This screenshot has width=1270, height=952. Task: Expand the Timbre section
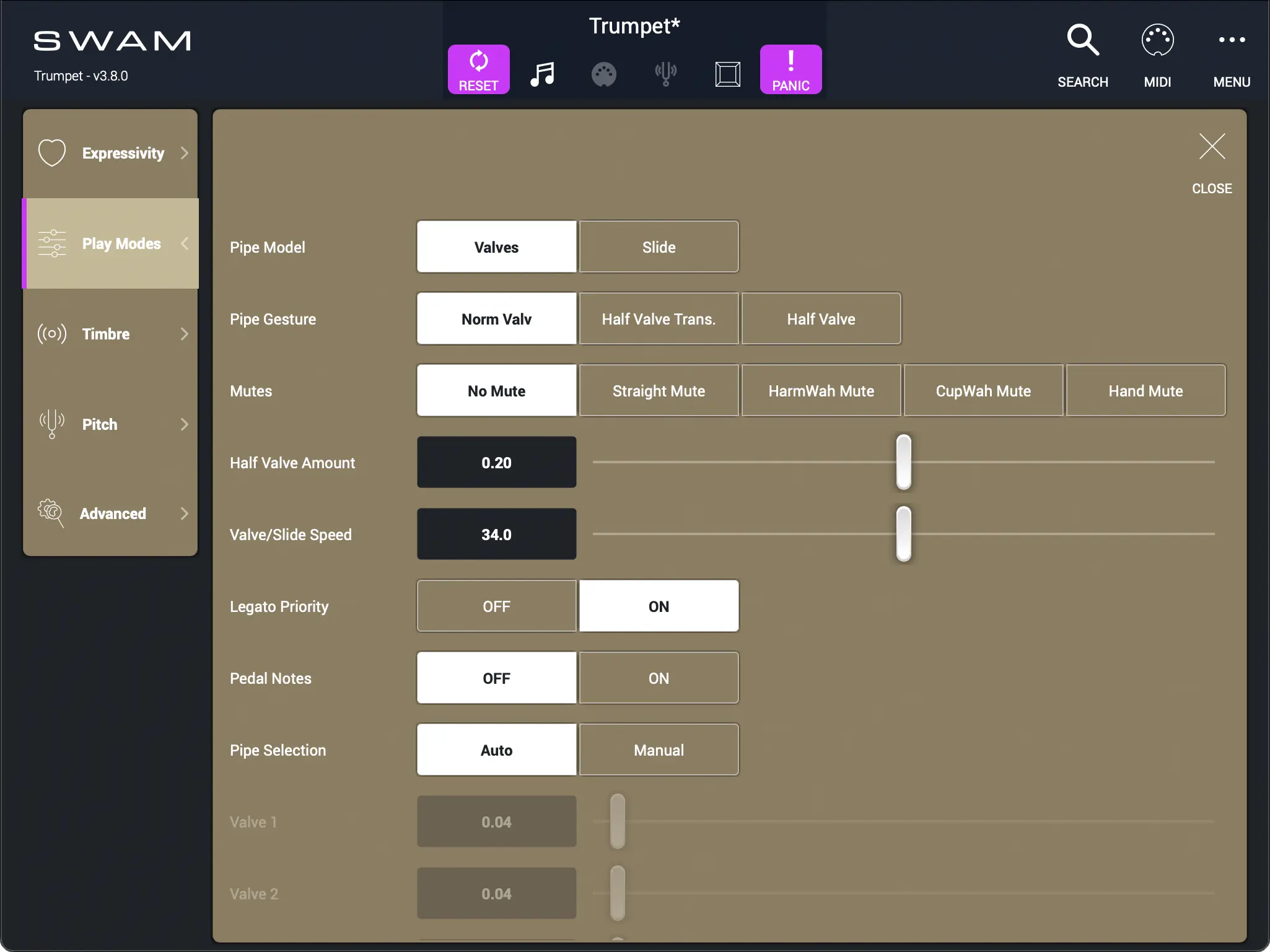click(x=110, y=334)
